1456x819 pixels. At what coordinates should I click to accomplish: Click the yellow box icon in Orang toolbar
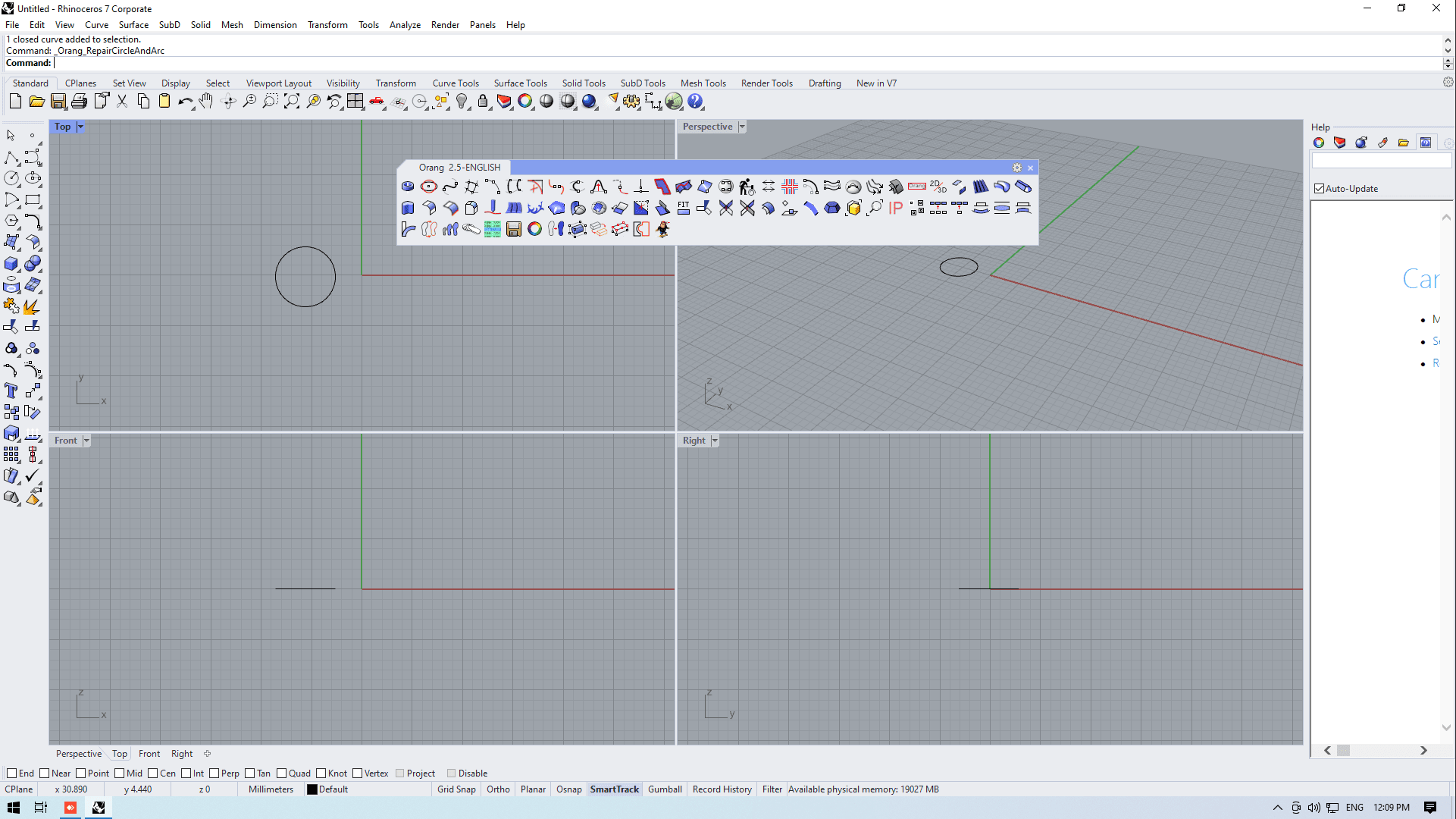point(853,208)
